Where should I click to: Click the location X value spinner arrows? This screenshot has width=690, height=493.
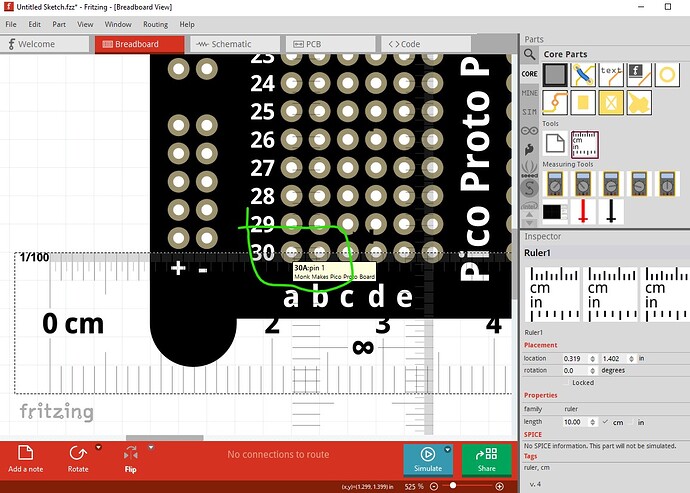[593, 359]
